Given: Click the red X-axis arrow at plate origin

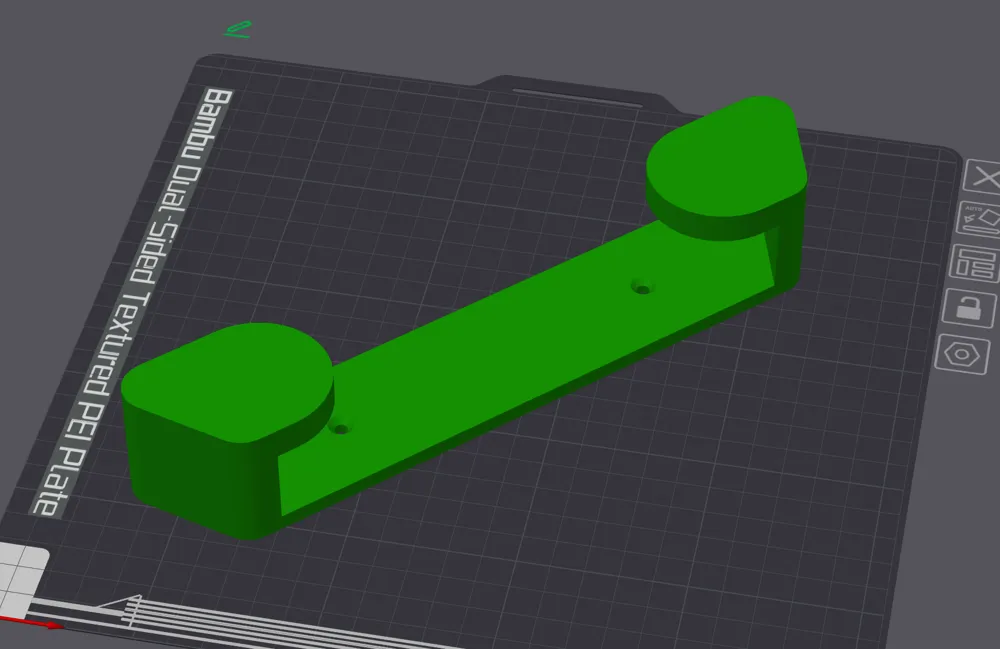Looking at the screenshot, I should [x=50, y=625].
